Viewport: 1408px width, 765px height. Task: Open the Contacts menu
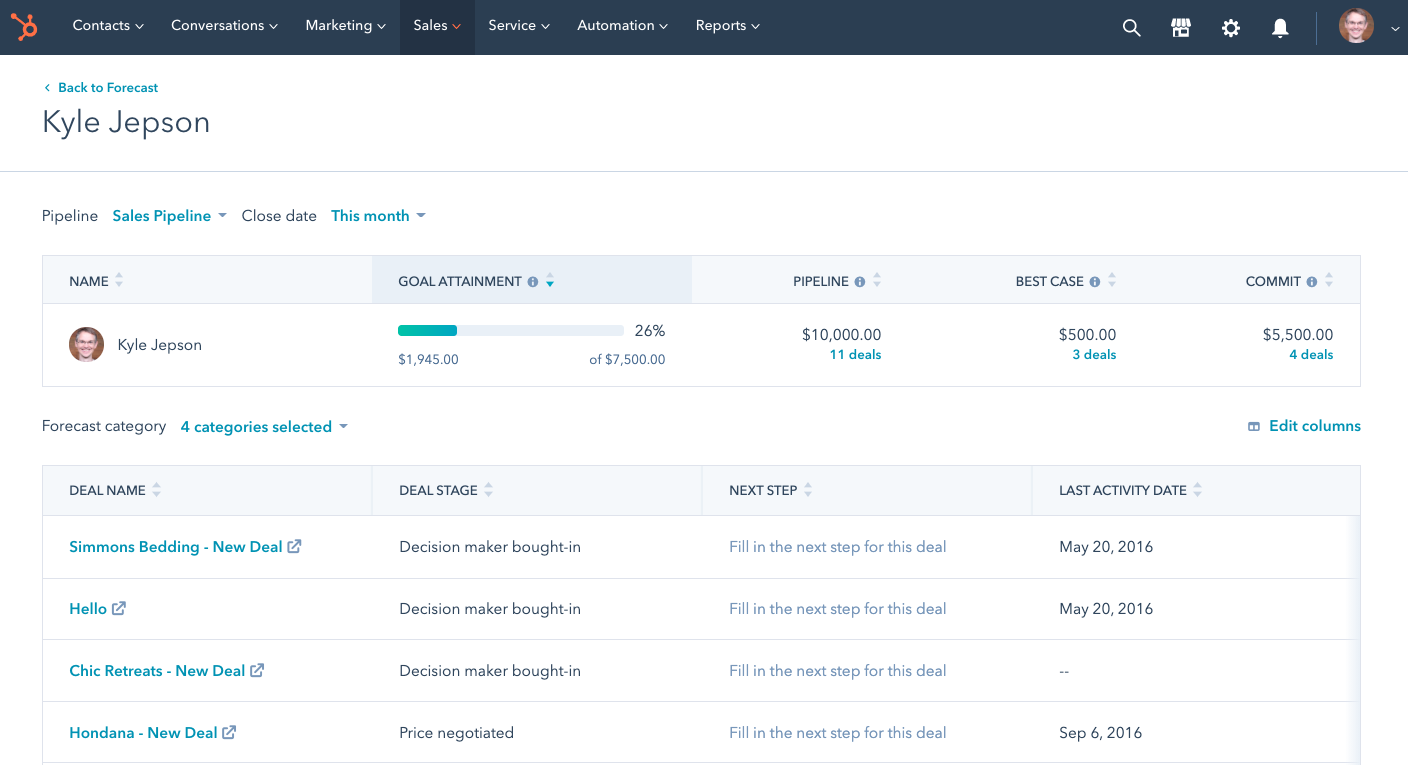coord(108,26)
